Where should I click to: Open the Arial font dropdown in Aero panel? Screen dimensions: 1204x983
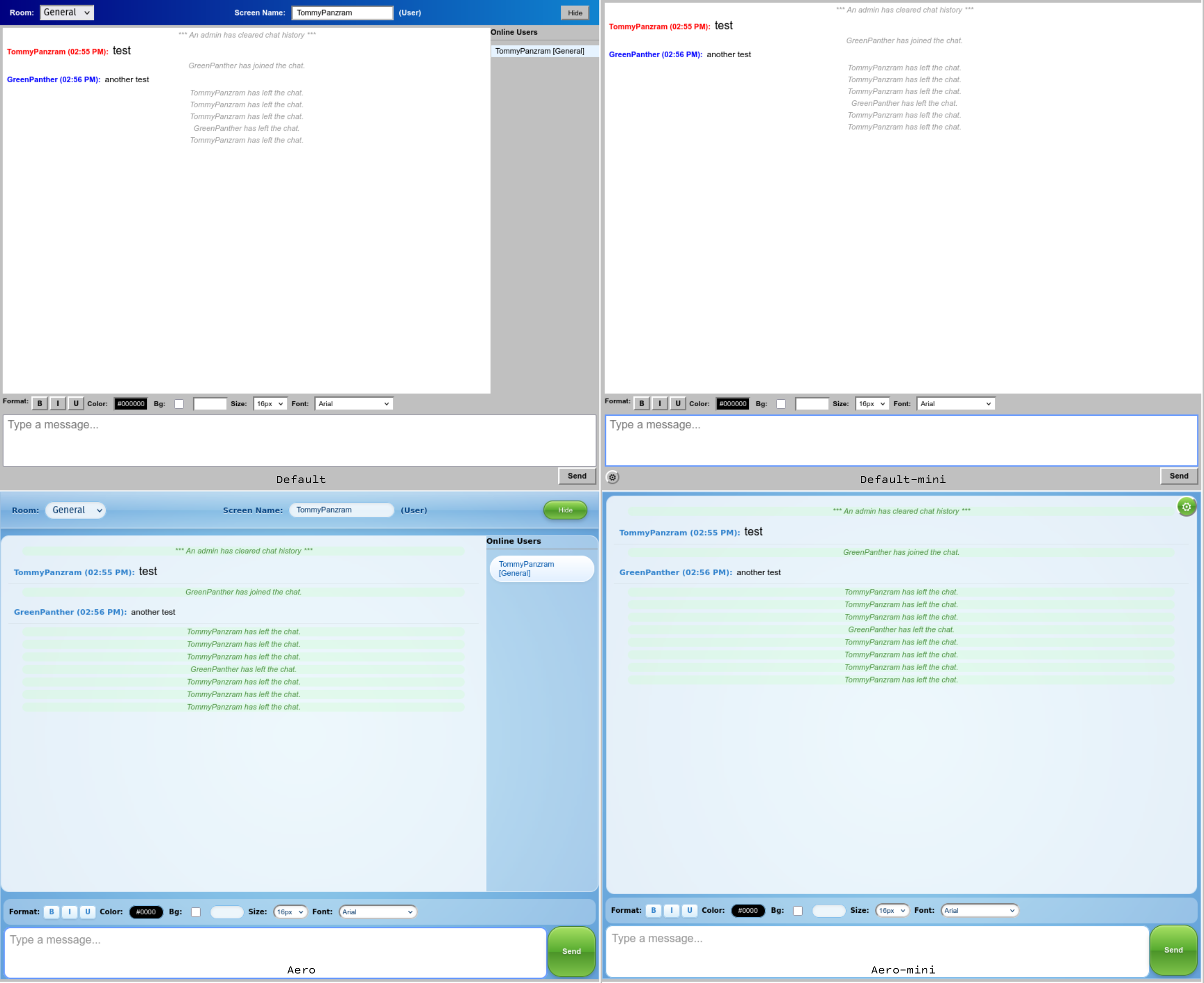point(377,912)
